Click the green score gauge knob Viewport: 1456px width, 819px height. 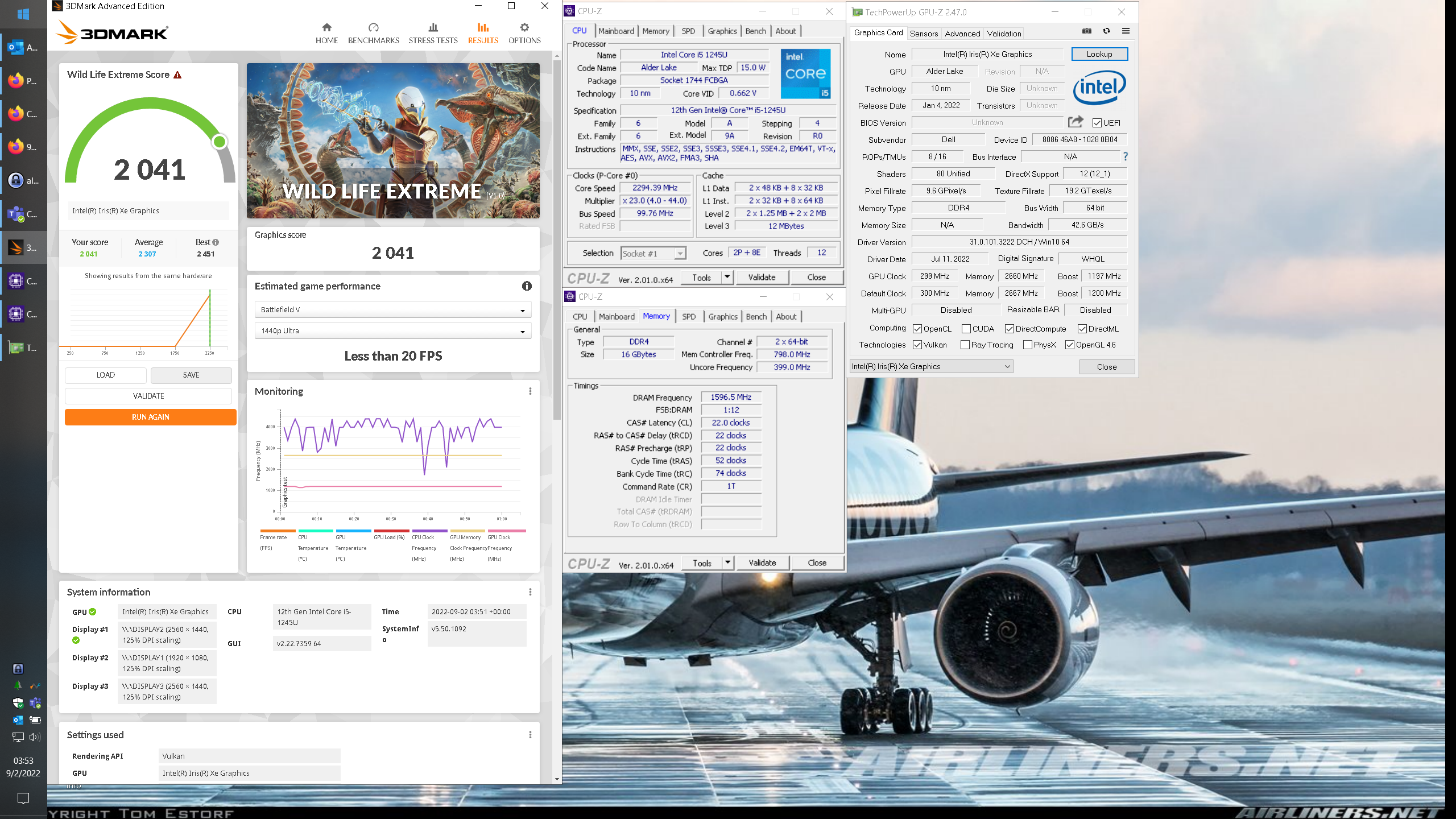pyautogui.click(x=220, y=142)
